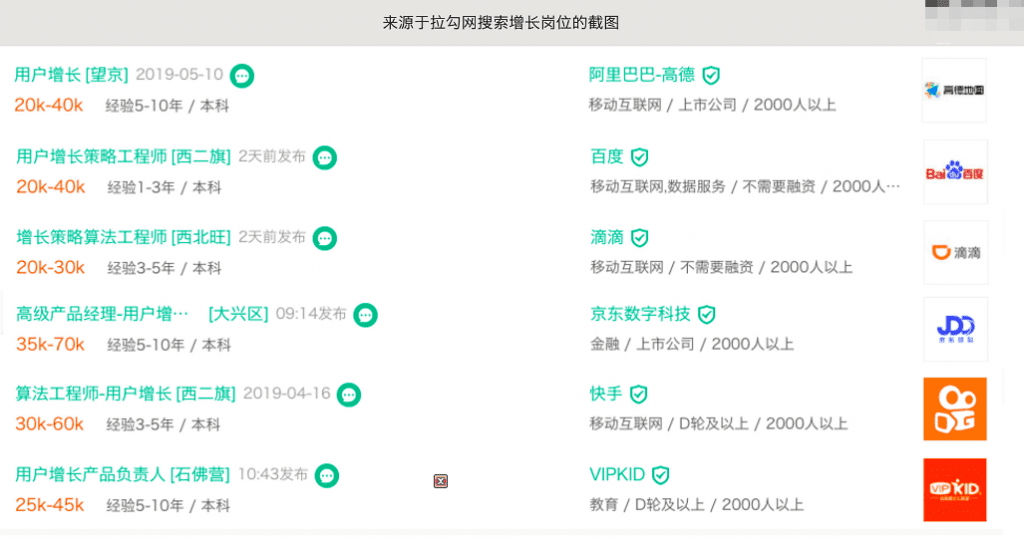Click verified shield next to VIPKID
The height and width of the screenshot is (541, 1024).
pos(661,475)
